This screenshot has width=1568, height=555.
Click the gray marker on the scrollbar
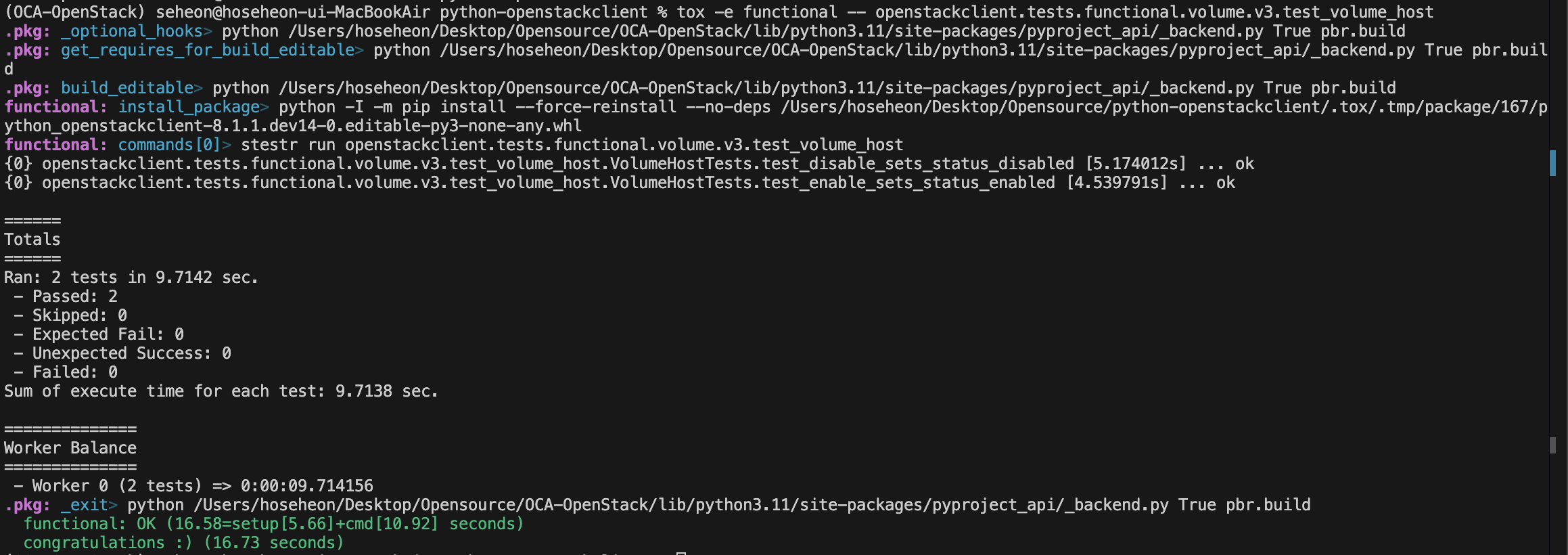1552,445
